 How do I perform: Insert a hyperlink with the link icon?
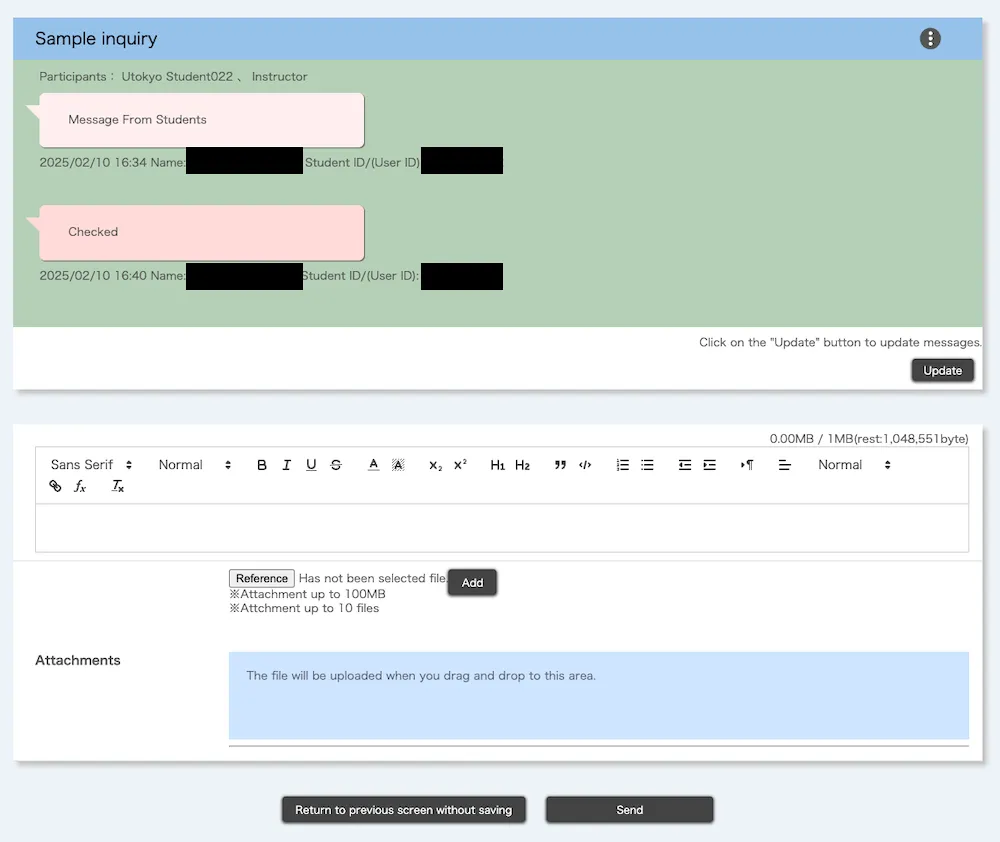55,487
